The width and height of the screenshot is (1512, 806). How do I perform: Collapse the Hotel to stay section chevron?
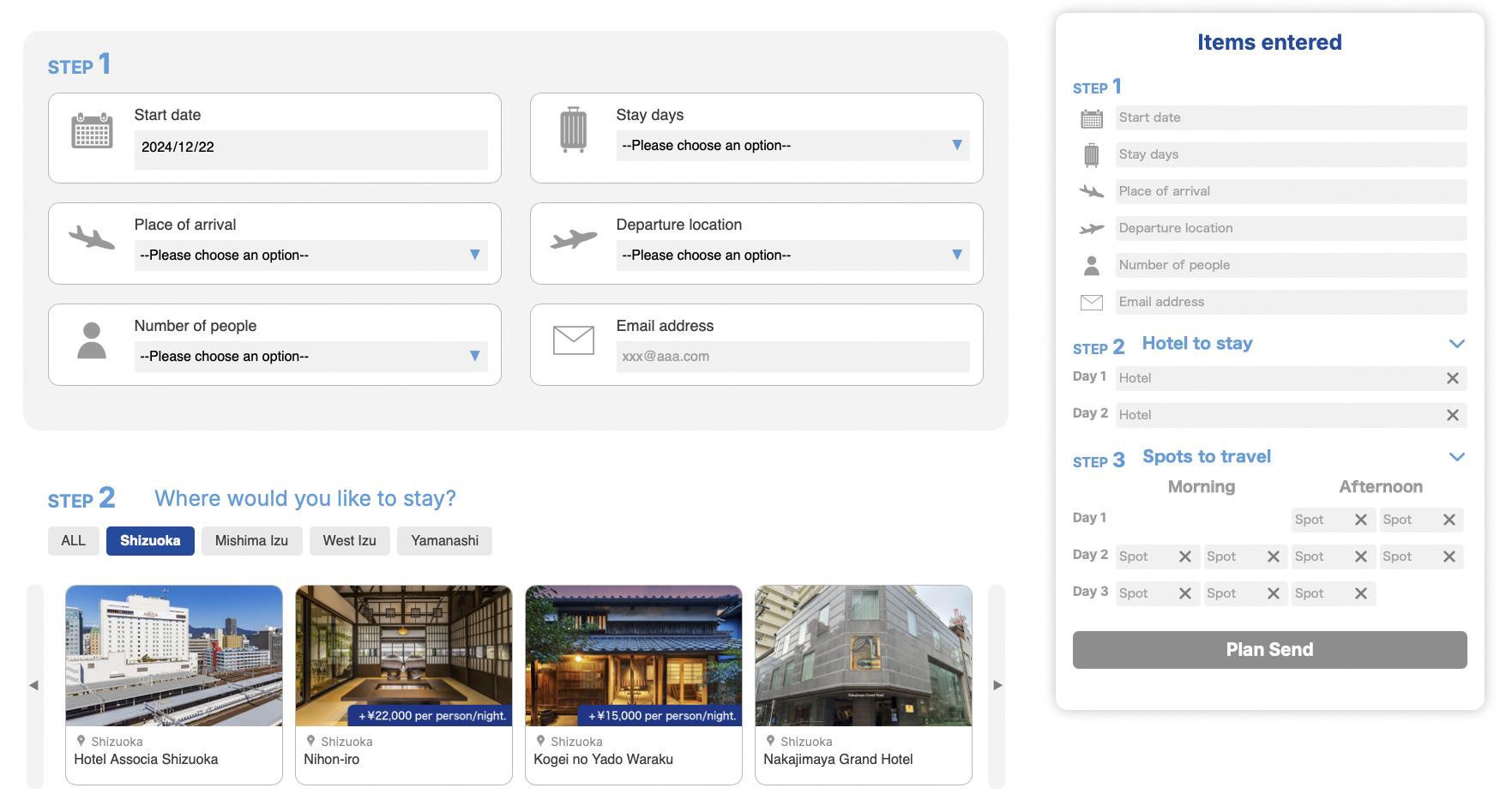coord(1456,344)
